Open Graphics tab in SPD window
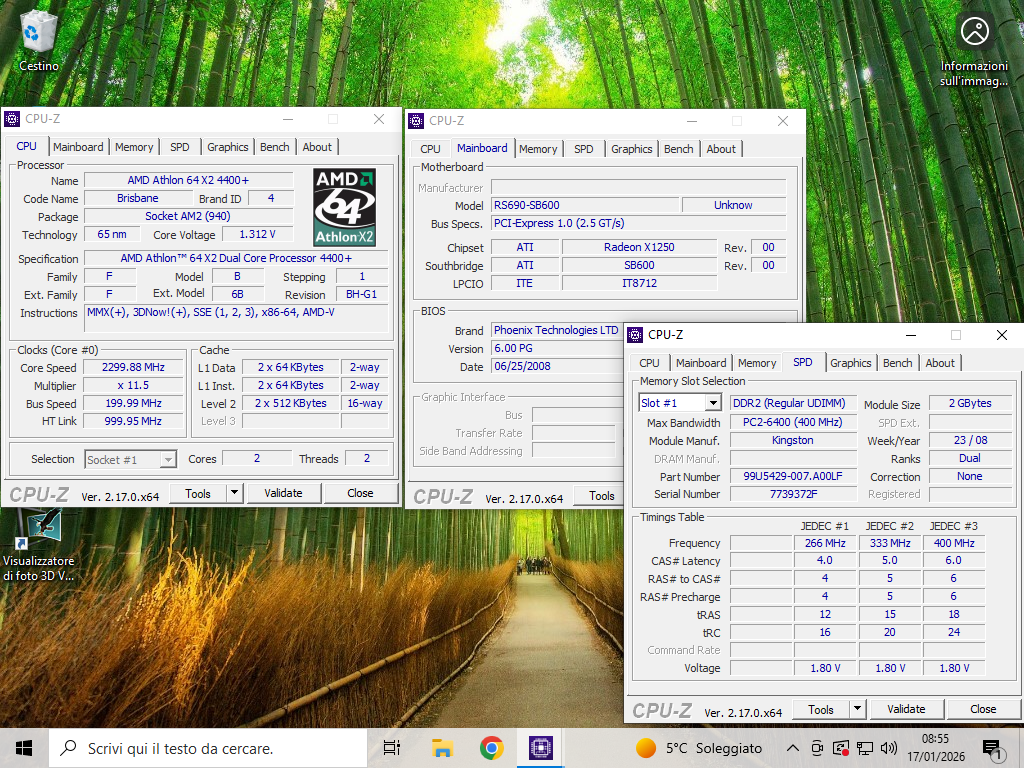 coord(850,363)
